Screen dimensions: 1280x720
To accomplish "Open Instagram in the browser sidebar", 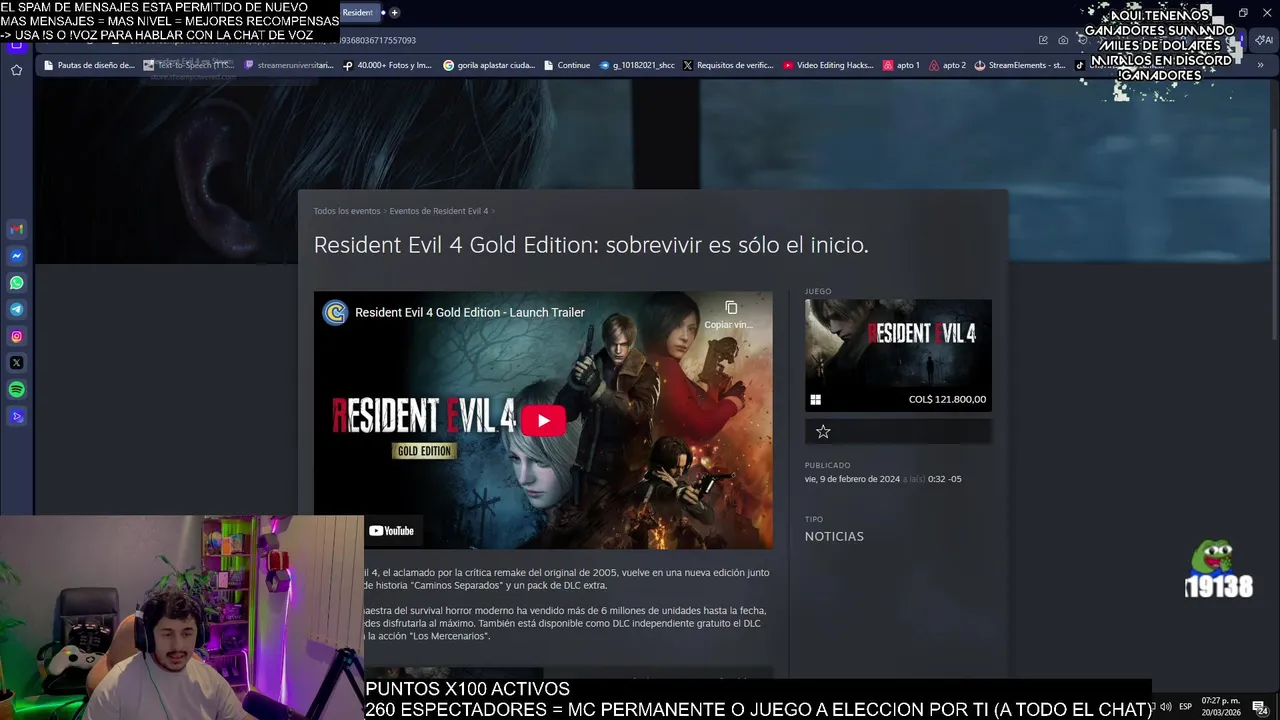I will [16, 336].
